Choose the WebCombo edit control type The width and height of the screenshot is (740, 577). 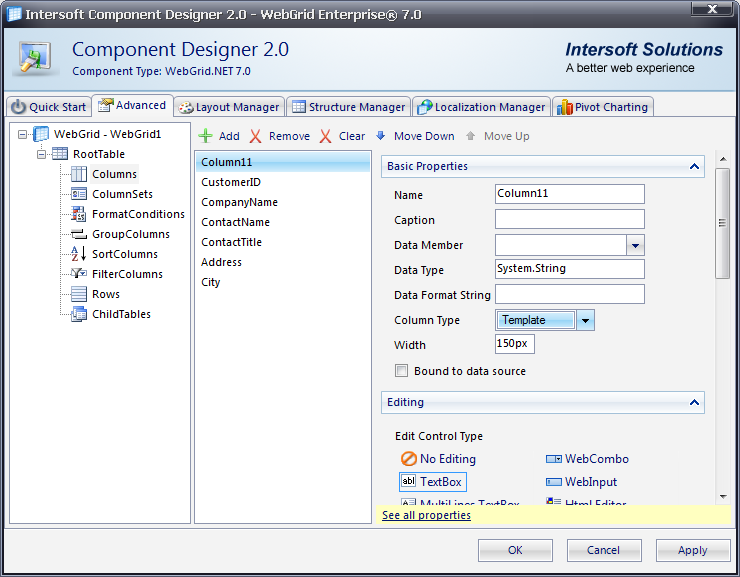[x=554, y=459]
